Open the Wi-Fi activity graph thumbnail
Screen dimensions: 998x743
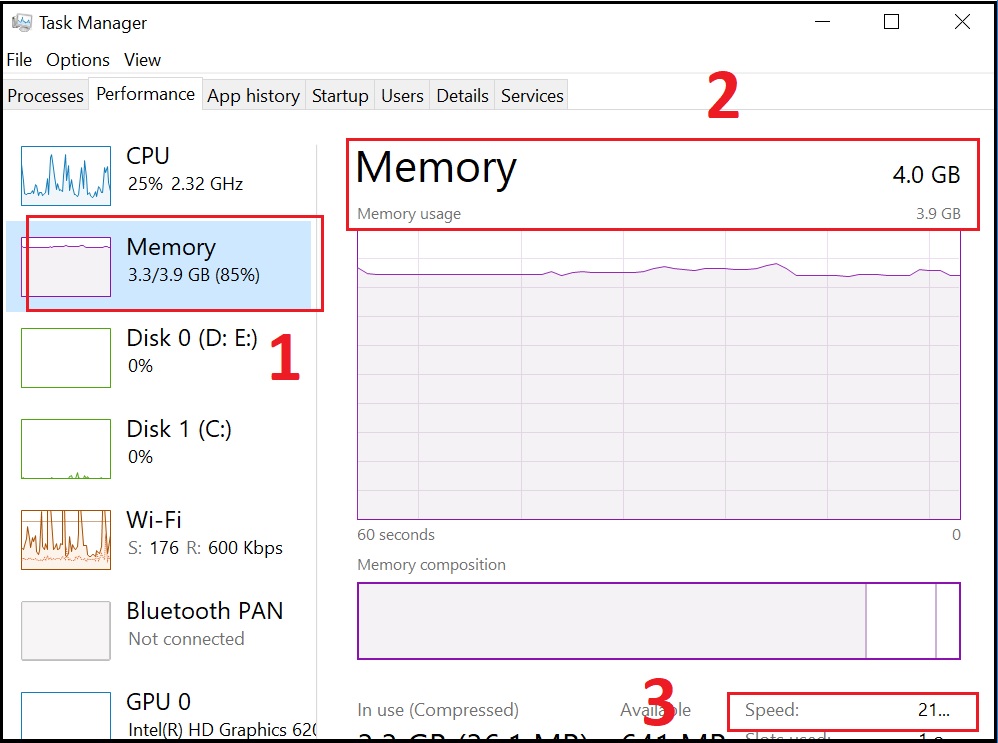tap(66, 540)
